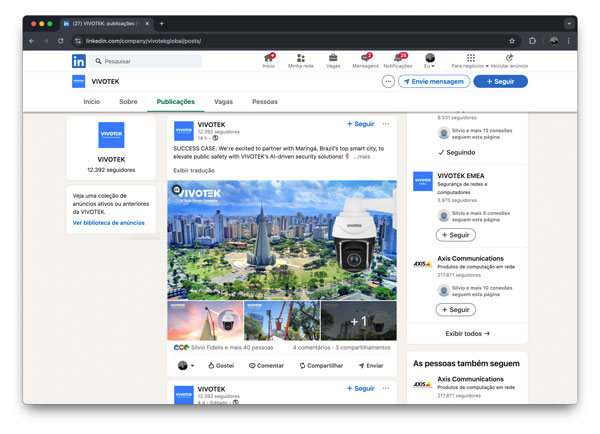The image size is (600, 434).
Task: Follow VIVOTEK EMEA with Seguir
Action: click(456, 235)
